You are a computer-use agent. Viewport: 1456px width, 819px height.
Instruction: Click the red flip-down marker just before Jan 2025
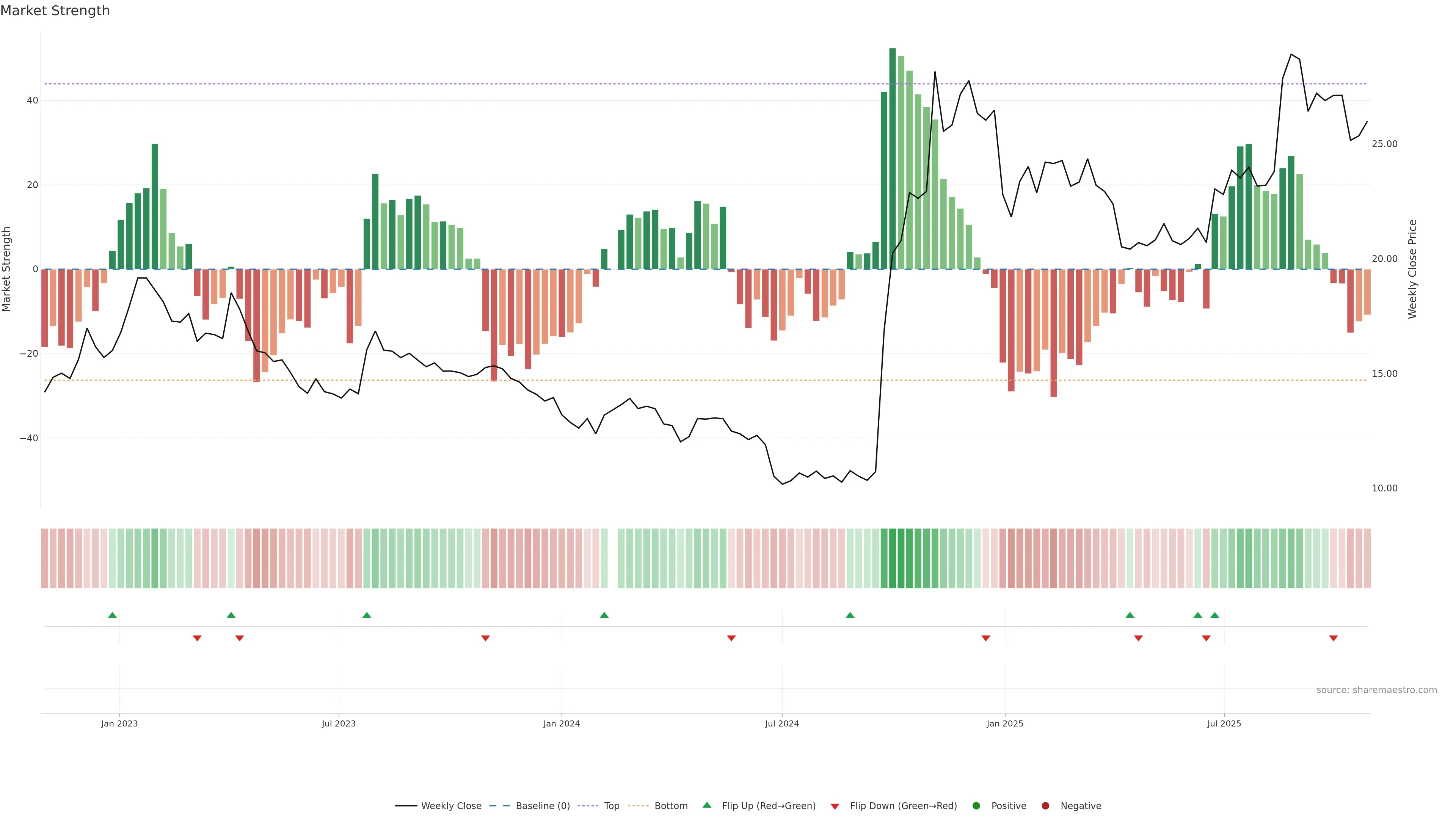tap(986, 638)
